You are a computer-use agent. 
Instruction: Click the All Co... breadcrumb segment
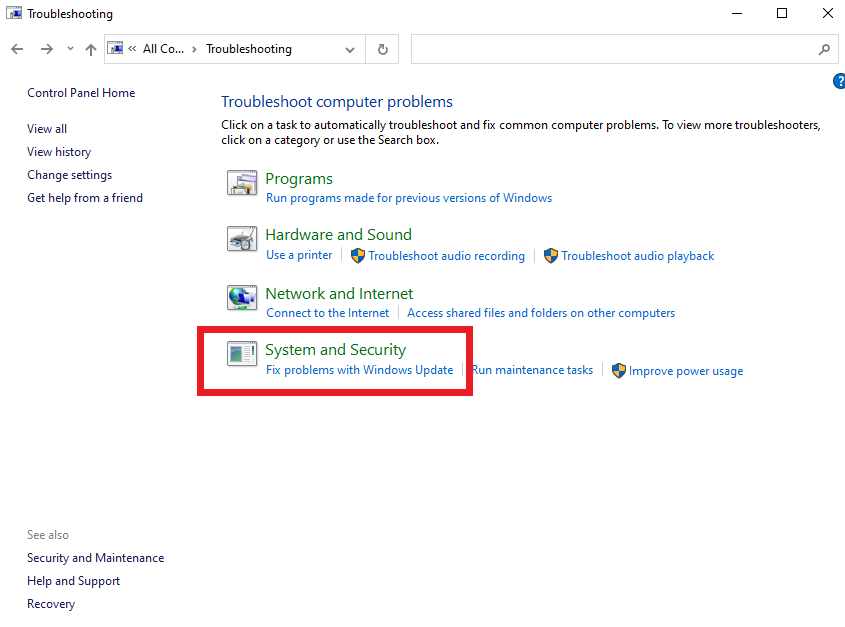pos(163,49)
